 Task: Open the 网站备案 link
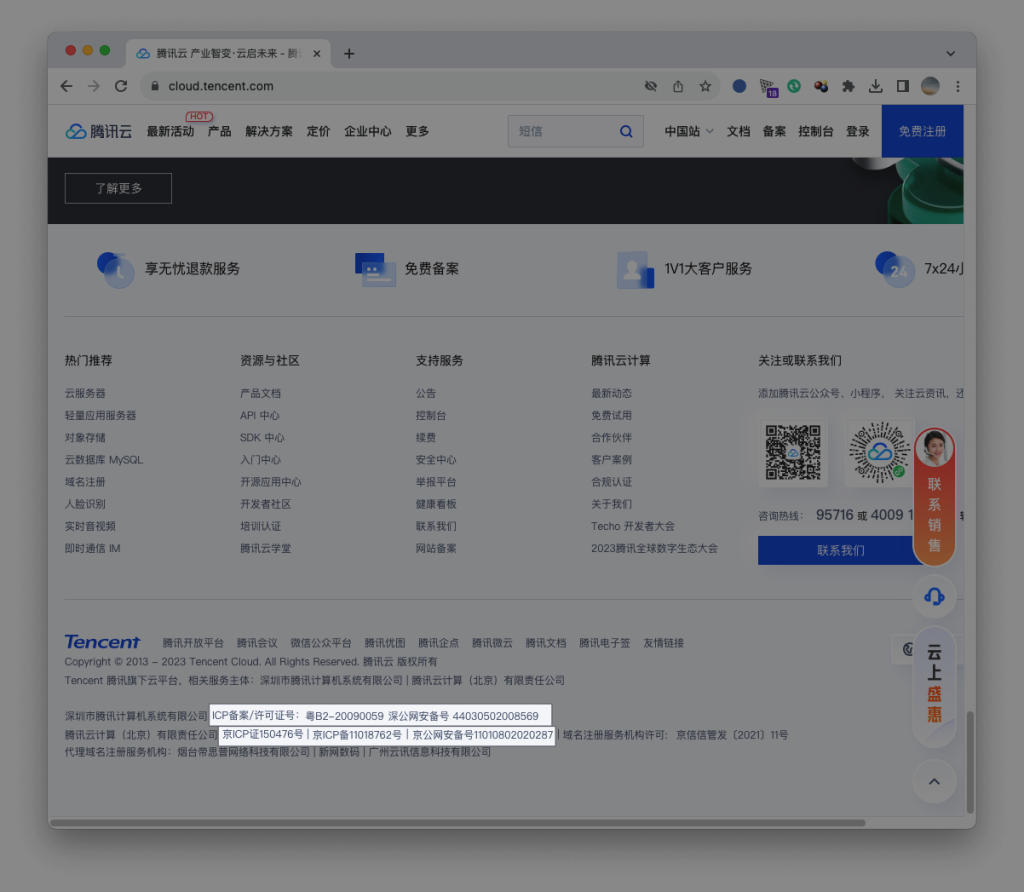click(x=436, y=549)
